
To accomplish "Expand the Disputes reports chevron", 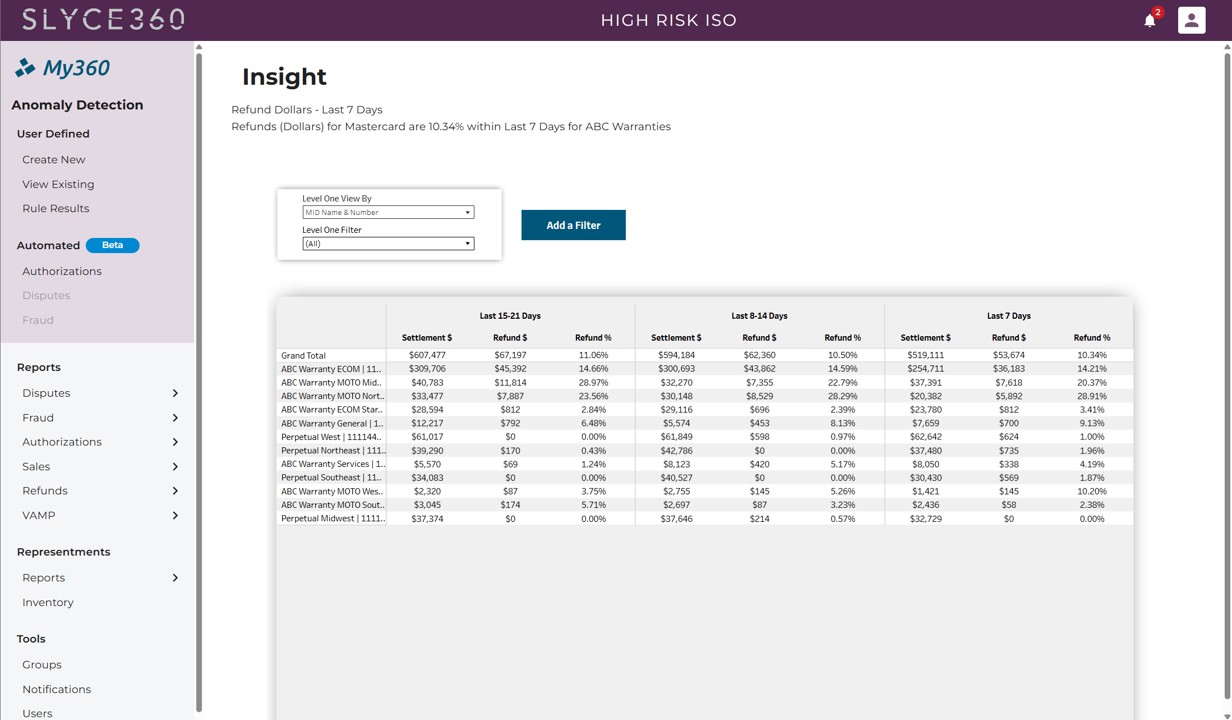I will pyautogui.click(x=175, y=393).
